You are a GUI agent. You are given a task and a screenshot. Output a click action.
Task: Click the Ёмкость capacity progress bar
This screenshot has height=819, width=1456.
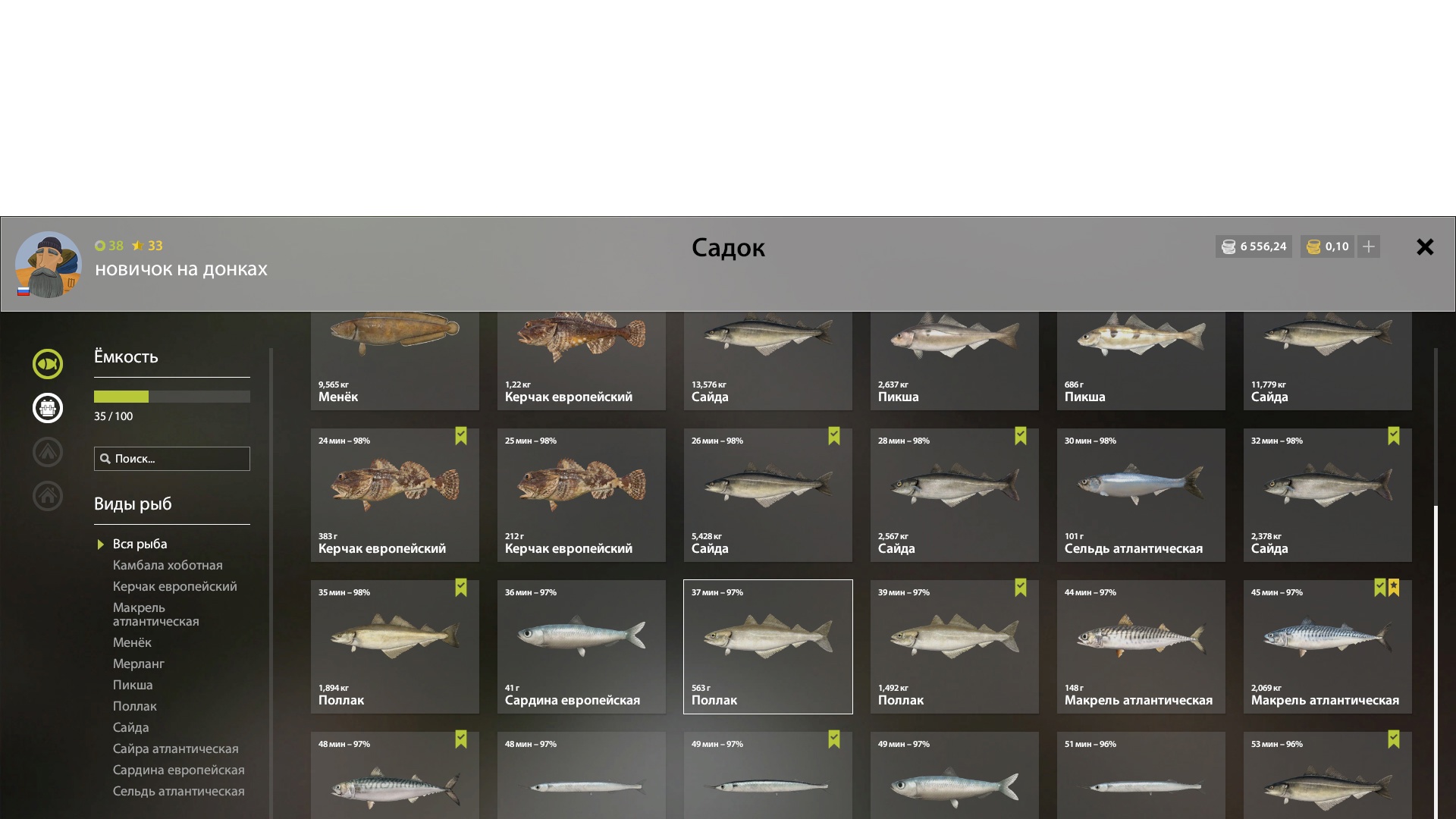[172, 397]
